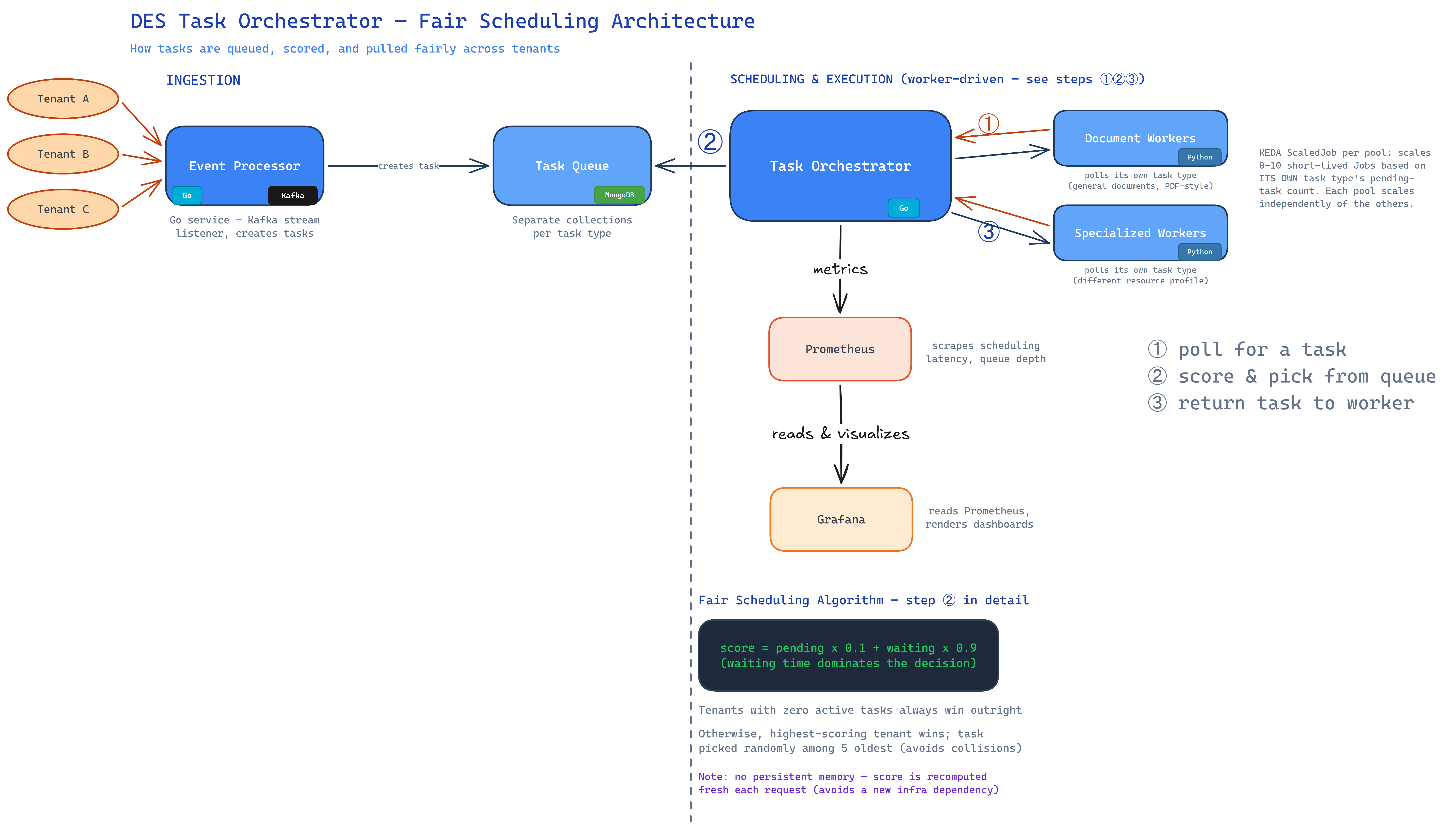Click legend line 'poll for a task'
The width and height of the screenshot is (1456, 829).
click(1247, 349)
